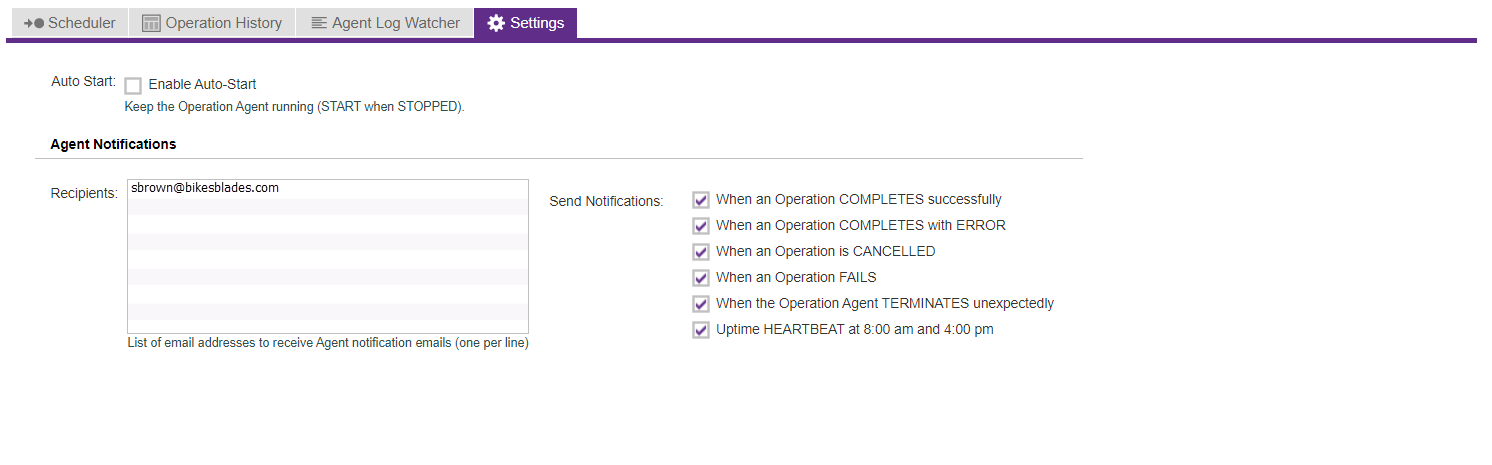Turn off Uptime HEARTBEAT notification checkbox
Image resolution: width=1492 pixels, height=465 pixels.
701,330
